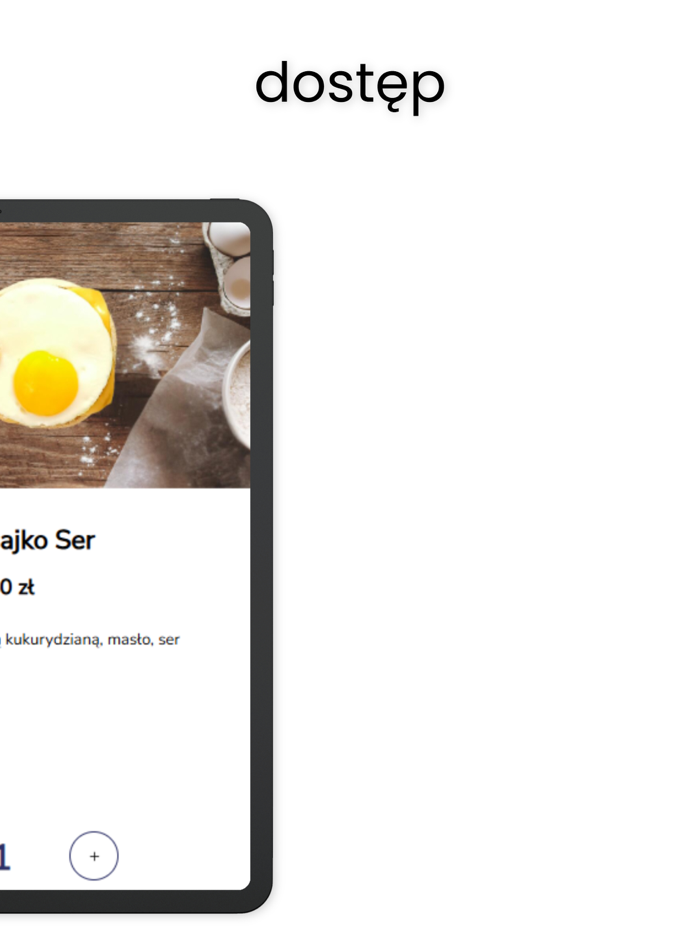Click the 'dostęp' heading text
The image size is (700, 934).
[350, 85]
